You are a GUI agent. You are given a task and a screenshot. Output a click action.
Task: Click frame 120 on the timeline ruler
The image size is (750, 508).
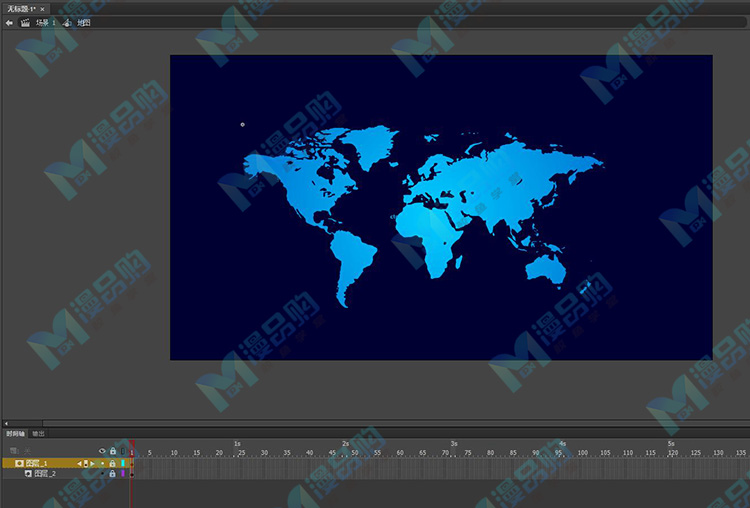pyautogui.click(x=673, y=453)
